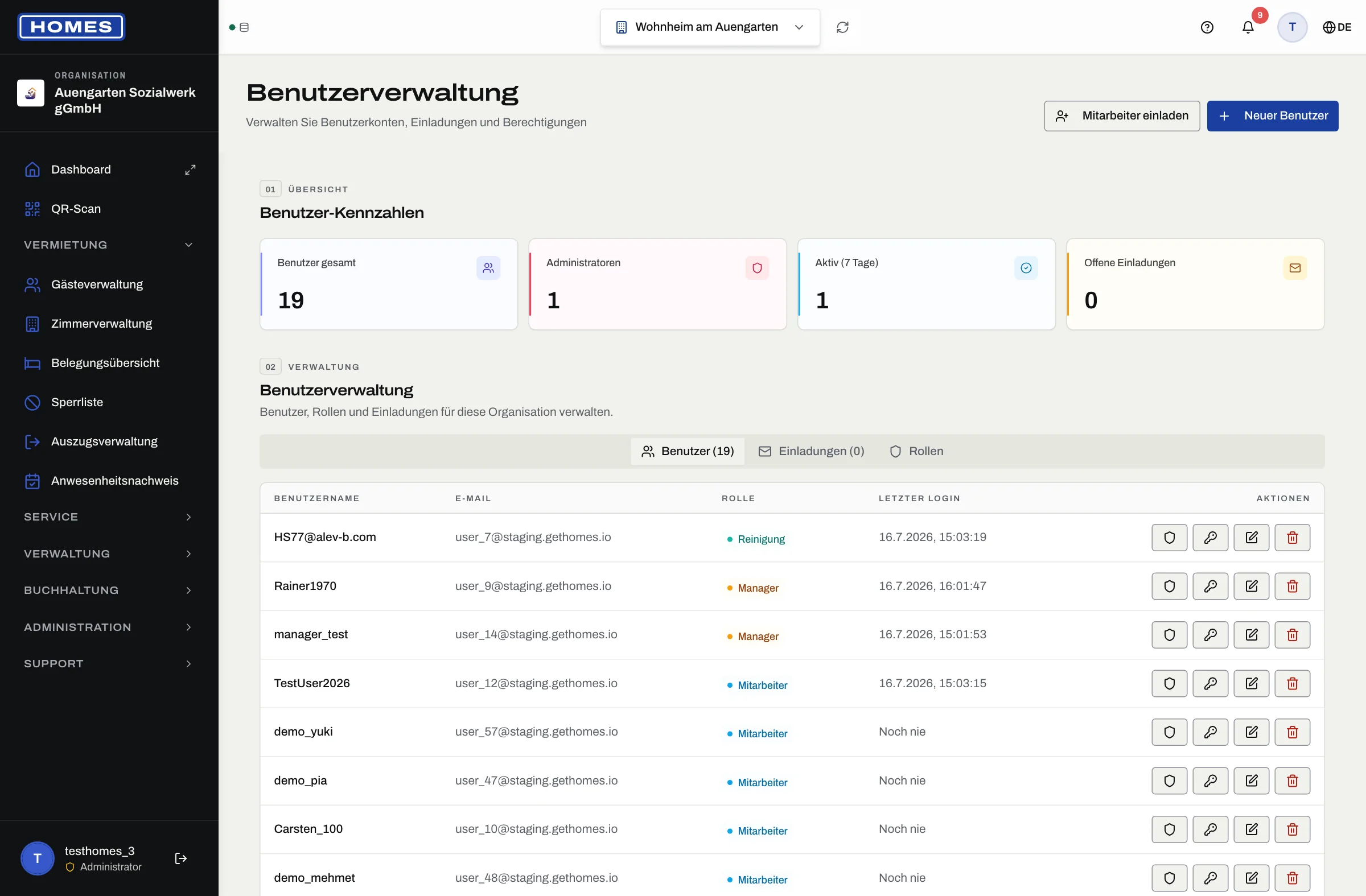Click edit icon for Carsten_100
1366x896 pixels.
[1251, 829]
